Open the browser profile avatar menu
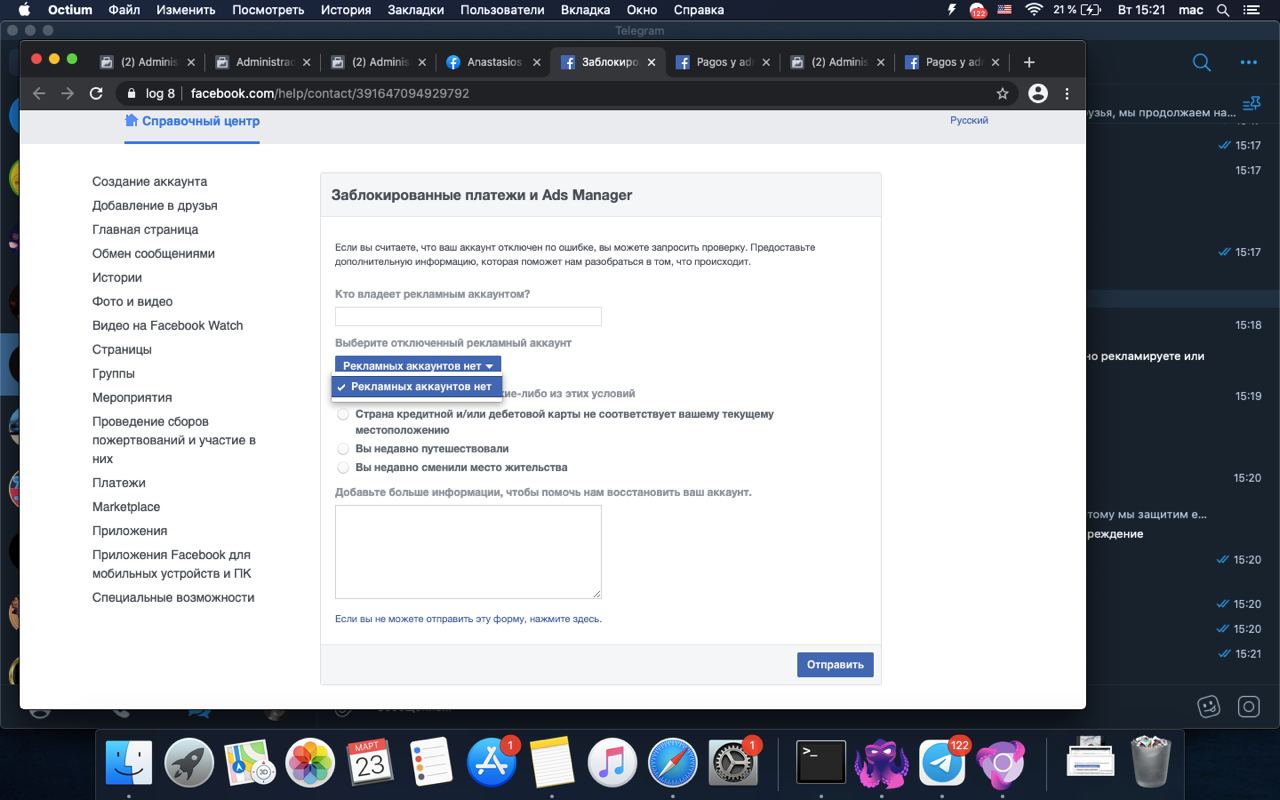Viewport: 1280px width, 800px height. pos(1038,93)
